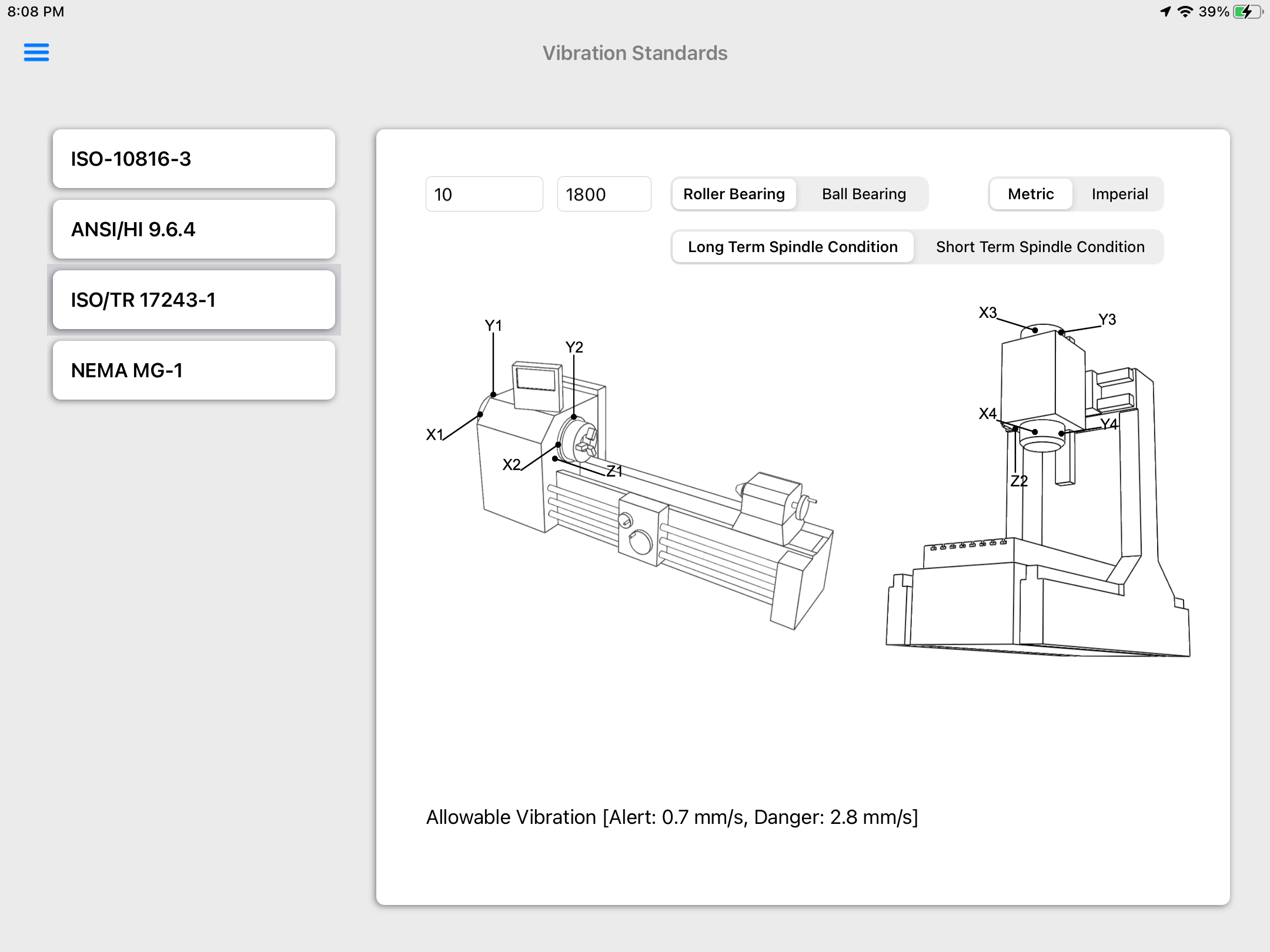1270x952 pixels.
Task: Switch to Ball Bearing type
Action: tap(863, 194)
